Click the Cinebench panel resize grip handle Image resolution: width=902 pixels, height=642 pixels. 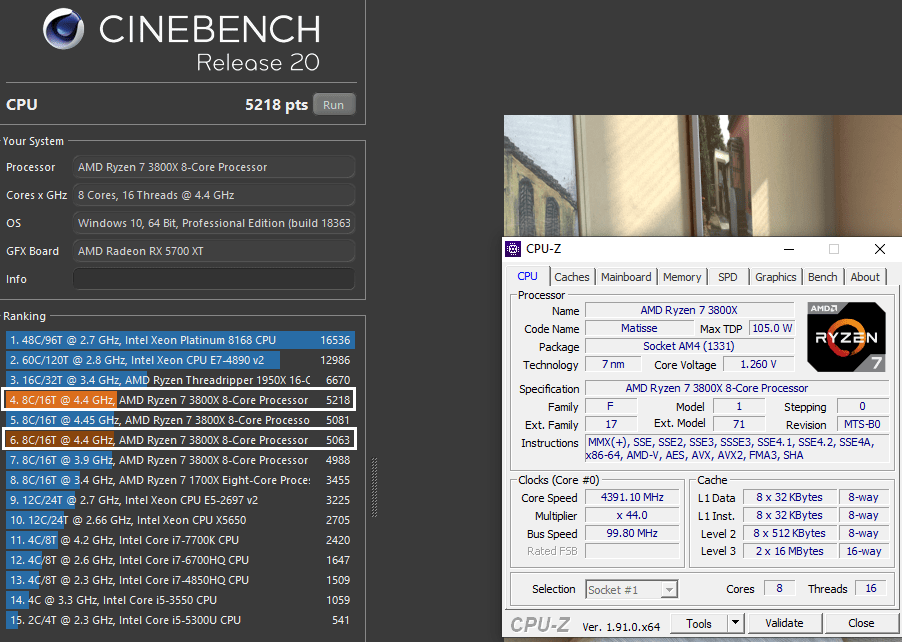pos(374,487)
